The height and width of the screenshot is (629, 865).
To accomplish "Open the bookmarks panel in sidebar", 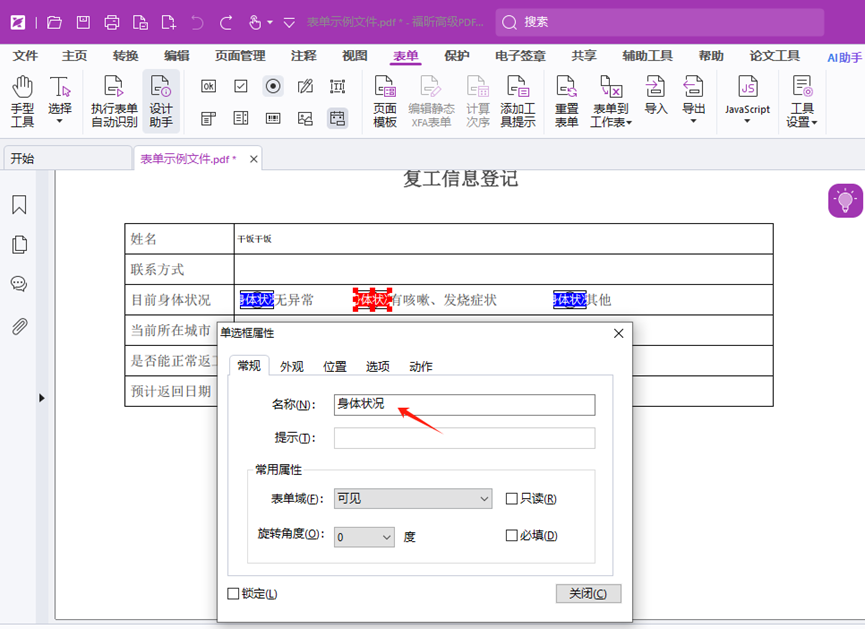I will pyautogui.click(x=19, y=205).
